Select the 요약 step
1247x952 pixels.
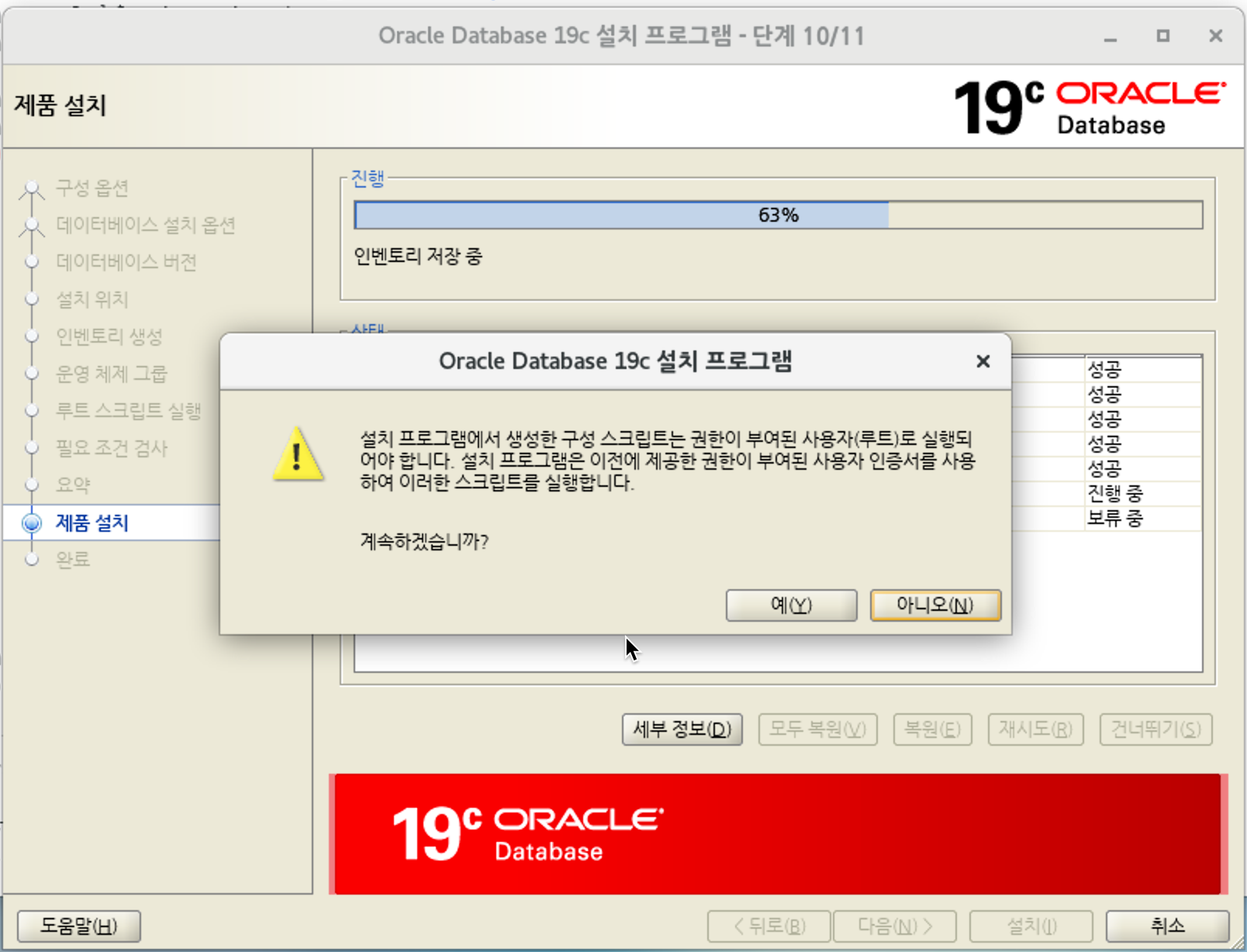[x=73, y=485]
